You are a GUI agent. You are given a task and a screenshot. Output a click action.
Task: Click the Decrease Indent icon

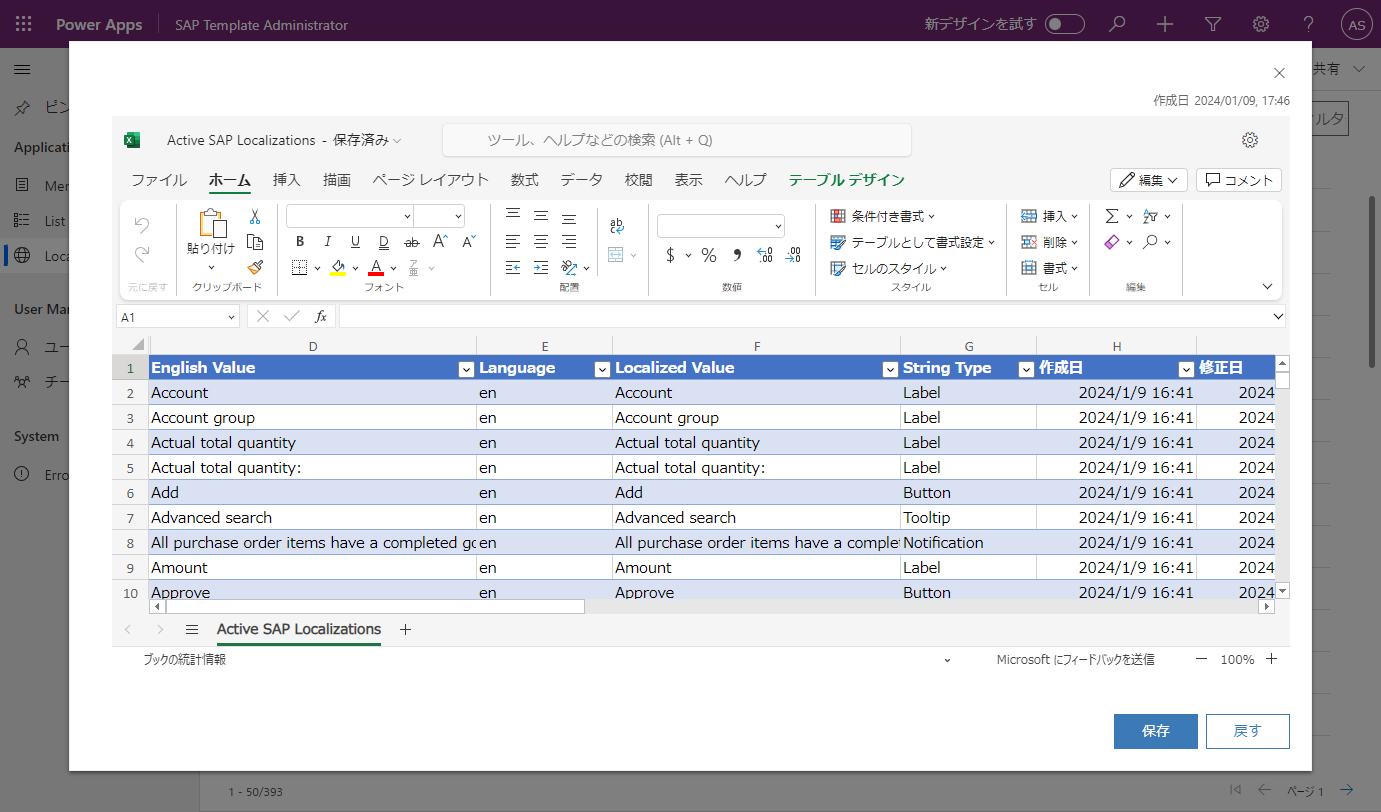513,267
